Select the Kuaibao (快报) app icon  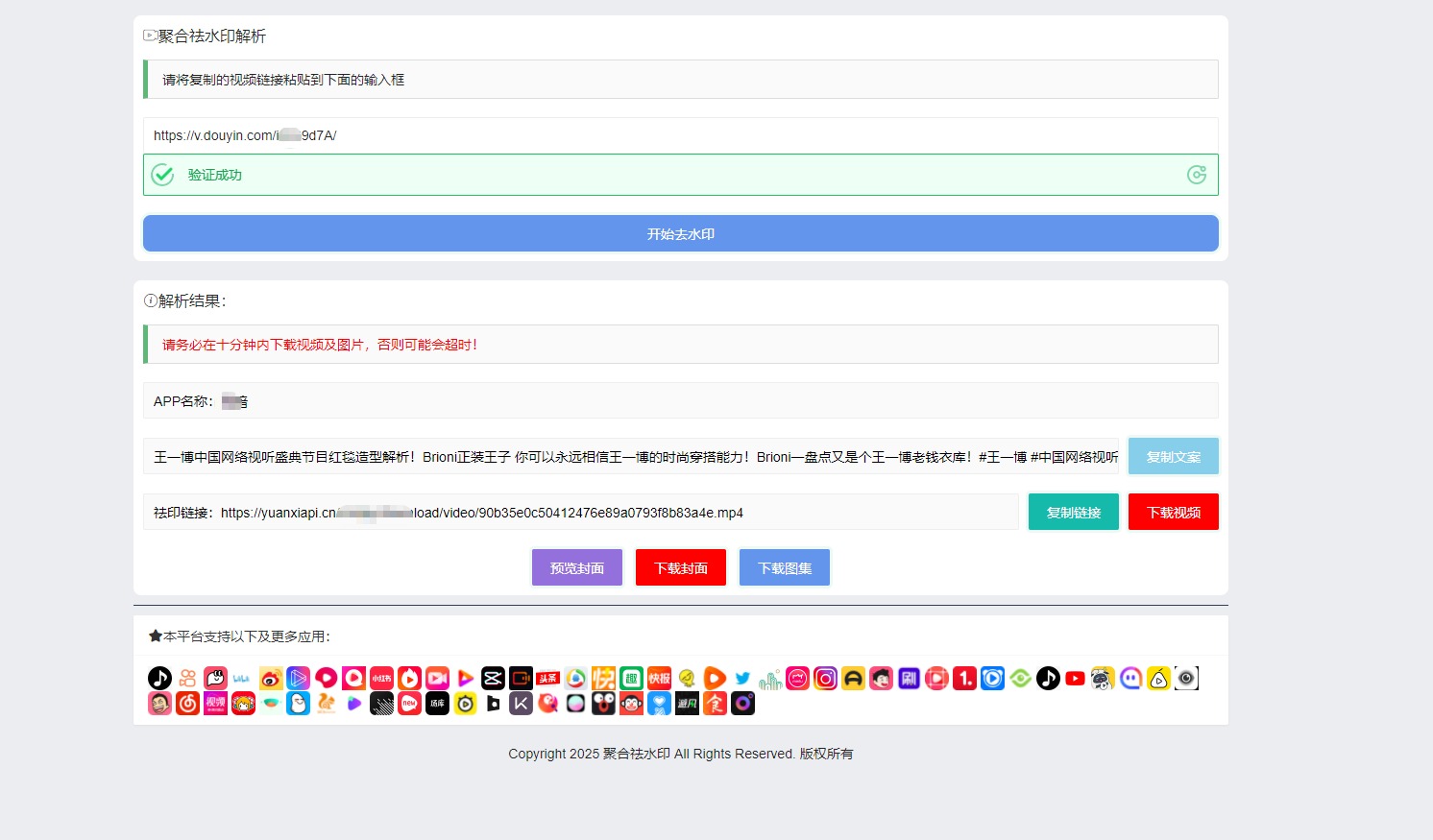(658, 678)
